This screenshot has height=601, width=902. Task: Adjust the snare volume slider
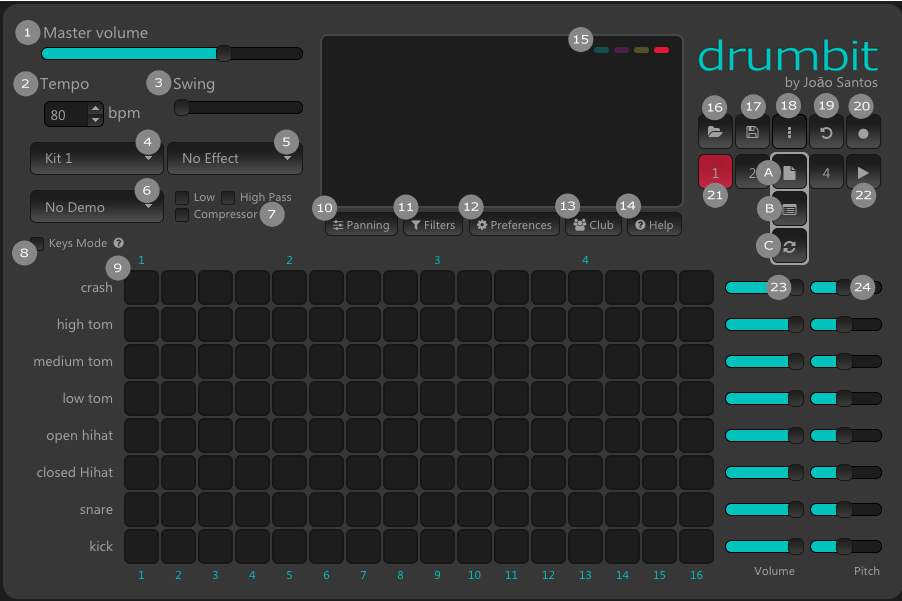coord(764,509)
